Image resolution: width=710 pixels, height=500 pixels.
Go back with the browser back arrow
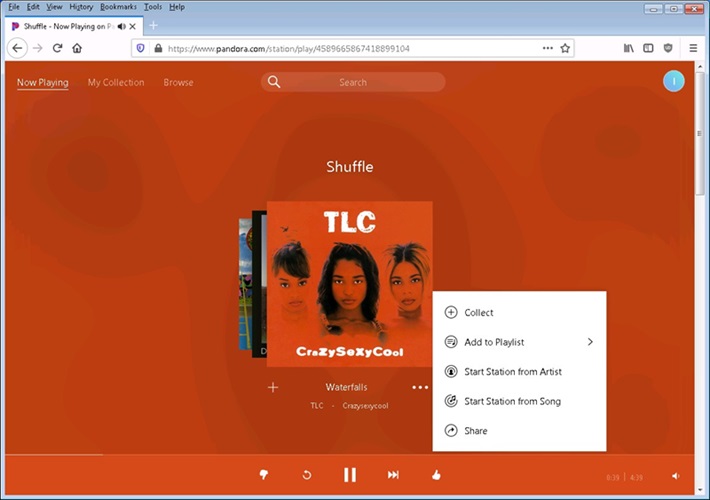point(17,48)
